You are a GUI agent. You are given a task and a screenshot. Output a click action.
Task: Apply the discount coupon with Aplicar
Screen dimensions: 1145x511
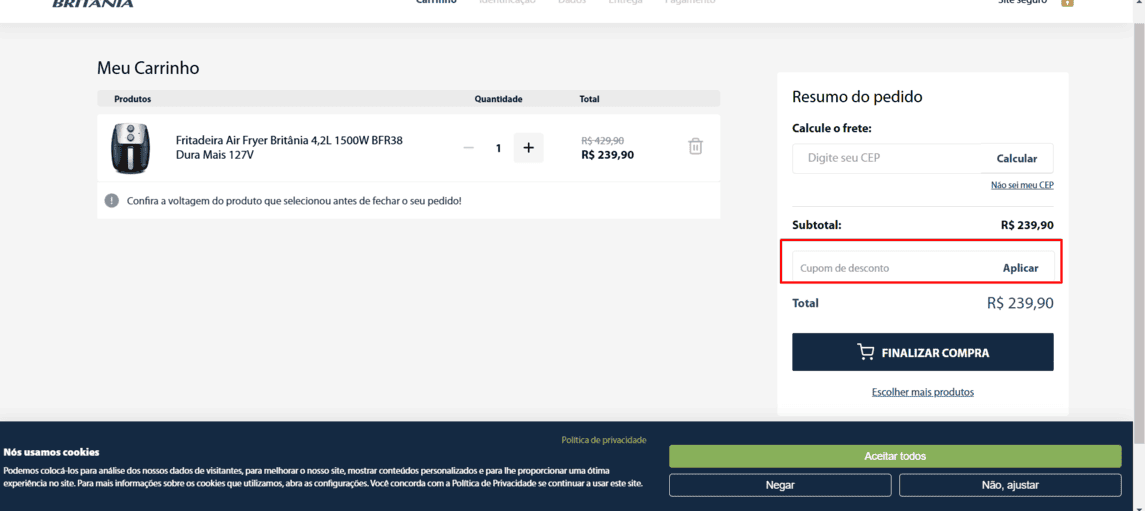tap(1020, 268)
